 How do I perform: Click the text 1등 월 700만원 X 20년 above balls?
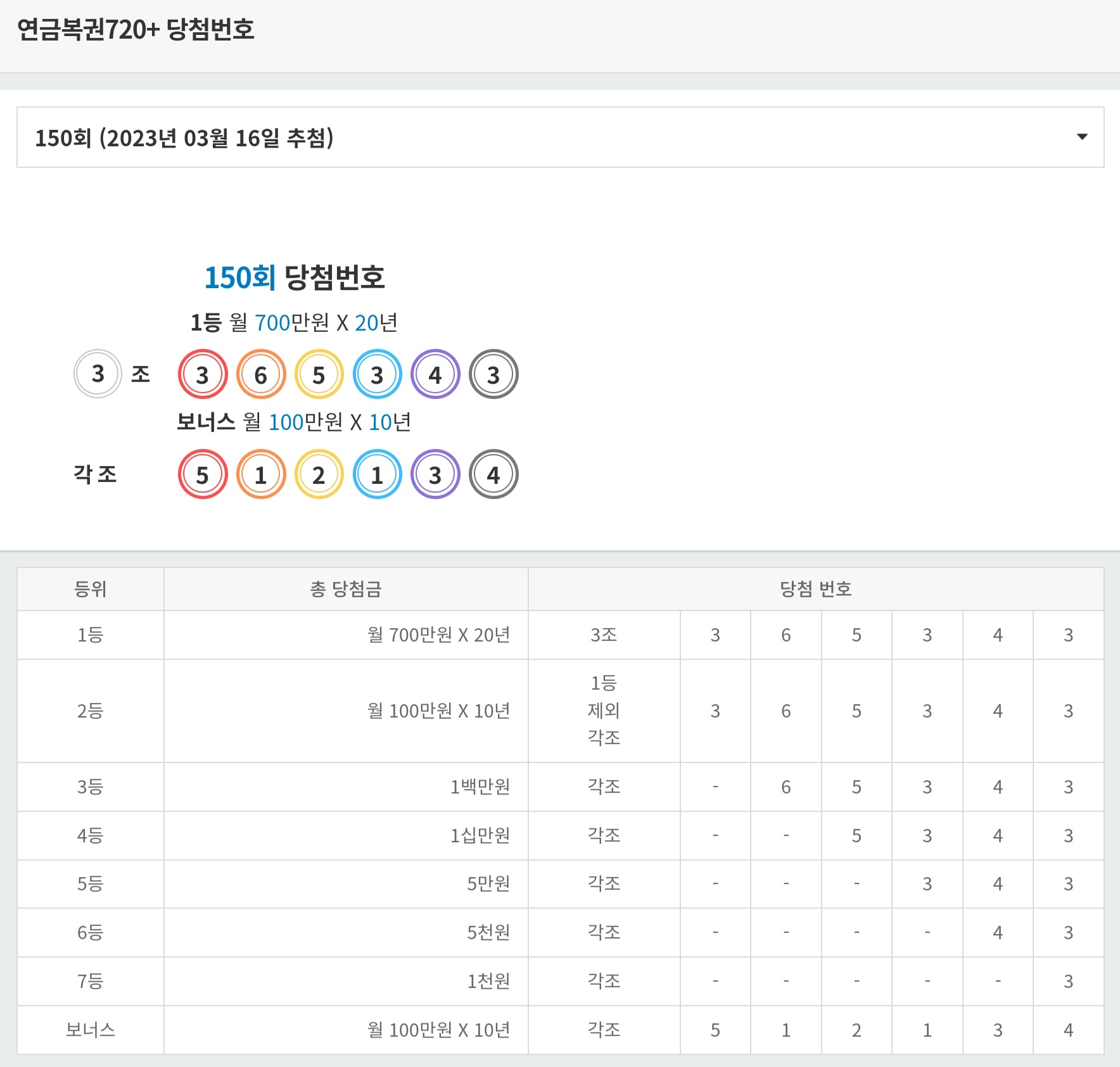pos(294,323)
